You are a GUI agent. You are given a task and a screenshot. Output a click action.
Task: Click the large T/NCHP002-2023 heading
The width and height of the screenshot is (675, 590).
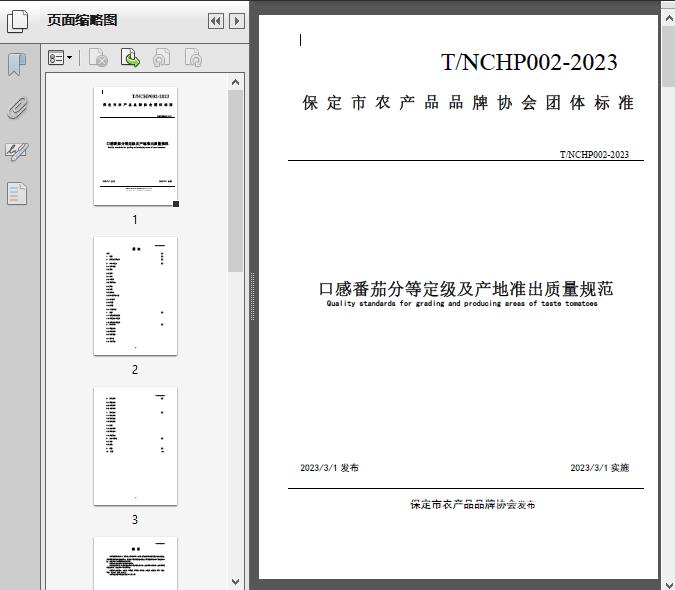529,62
